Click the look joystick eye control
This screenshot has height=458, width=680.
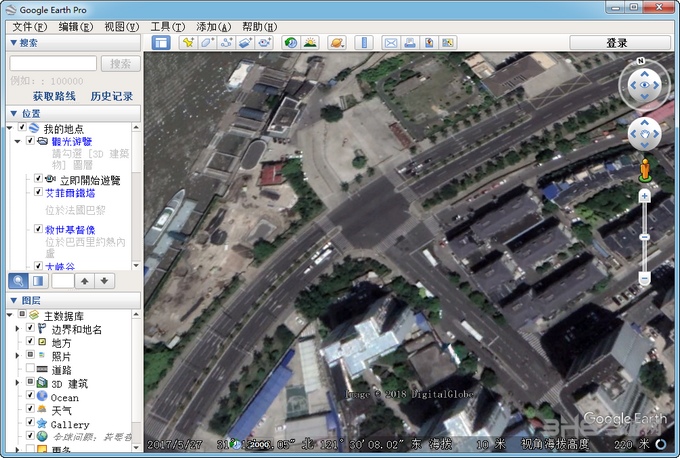click(644, 85)
